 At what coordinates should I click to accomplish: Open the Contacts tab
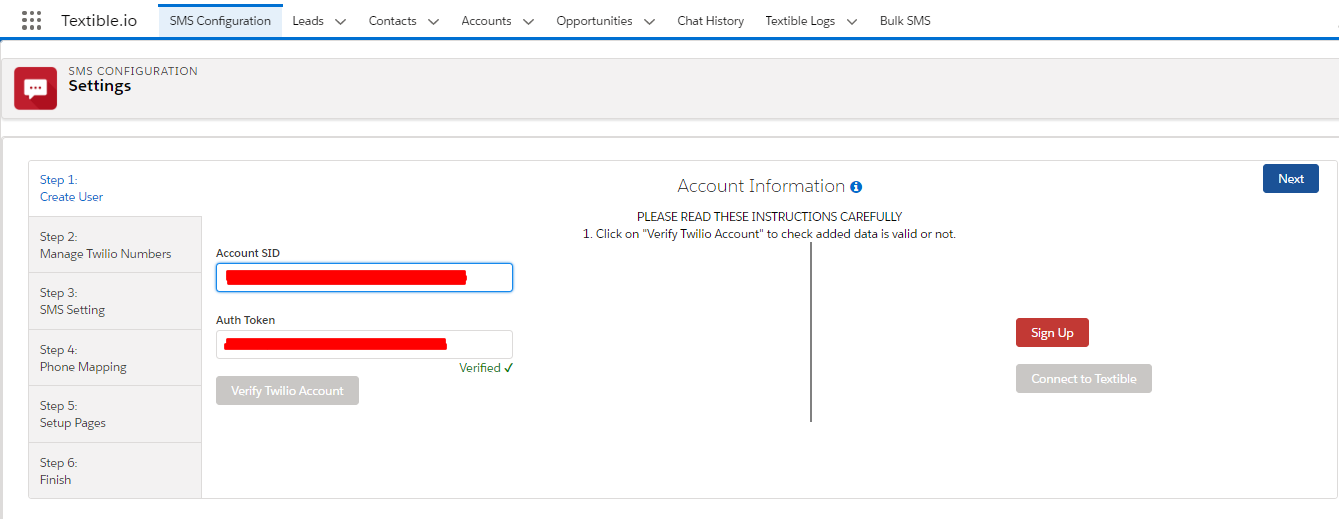[x=393, y=20]
